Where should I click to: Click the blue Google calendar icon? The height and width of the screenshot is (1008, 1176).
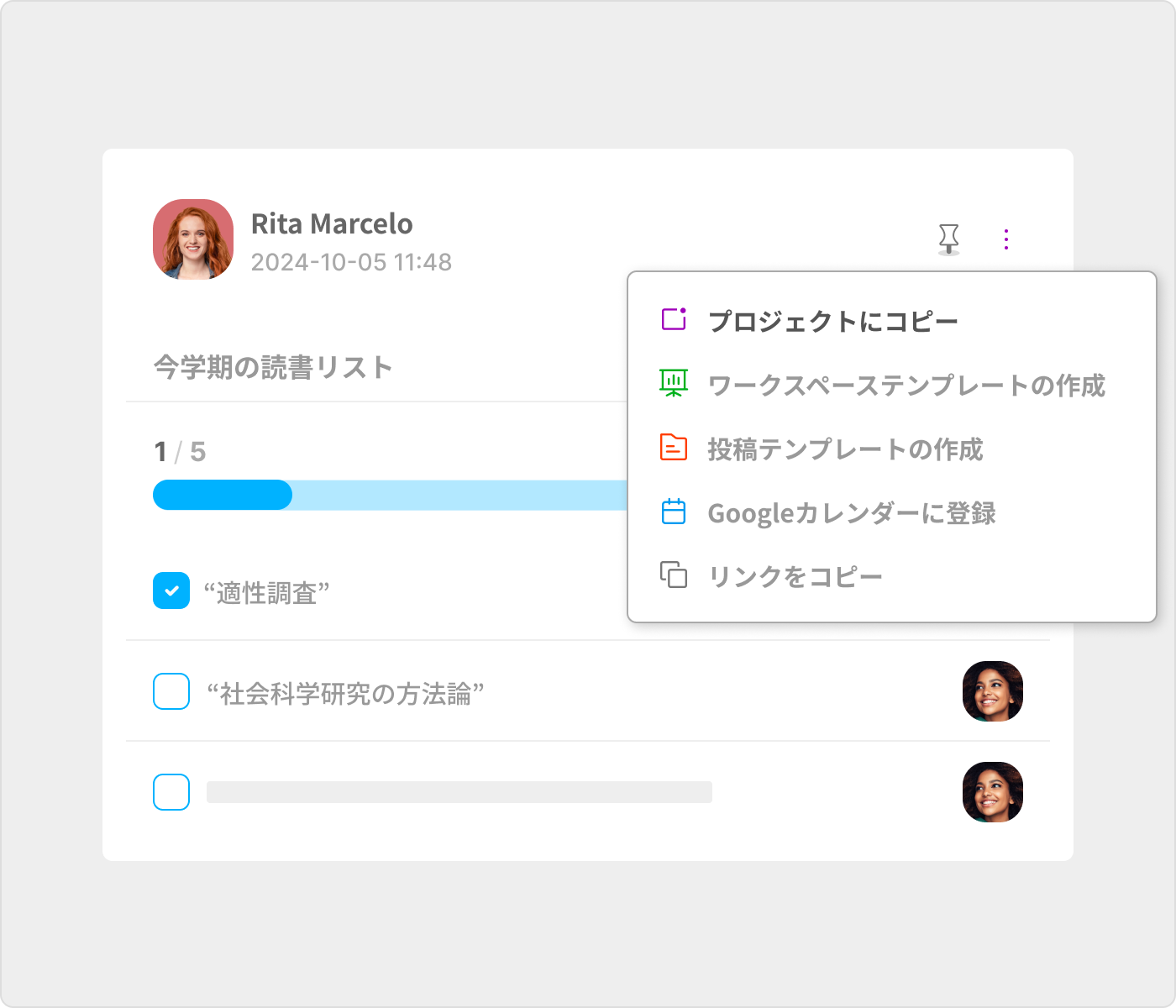674,512
